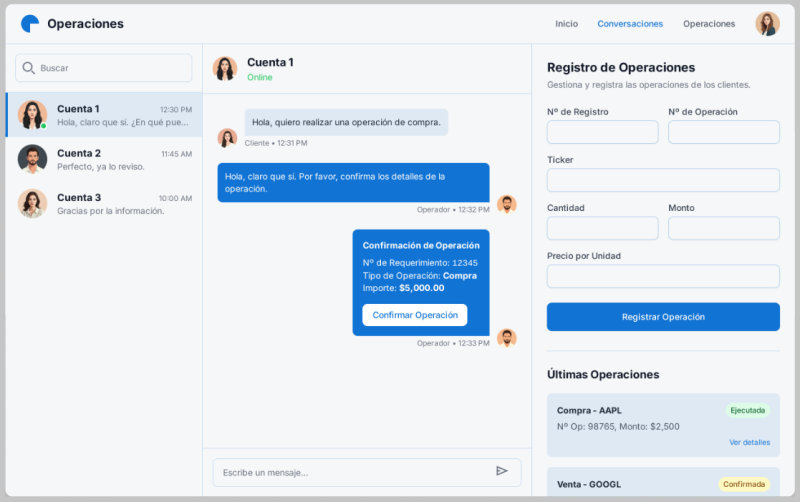The height and width of the screenshot is (502, 800).
Task: Open Operaciones in the top navigation
Action: click(709, 24)
